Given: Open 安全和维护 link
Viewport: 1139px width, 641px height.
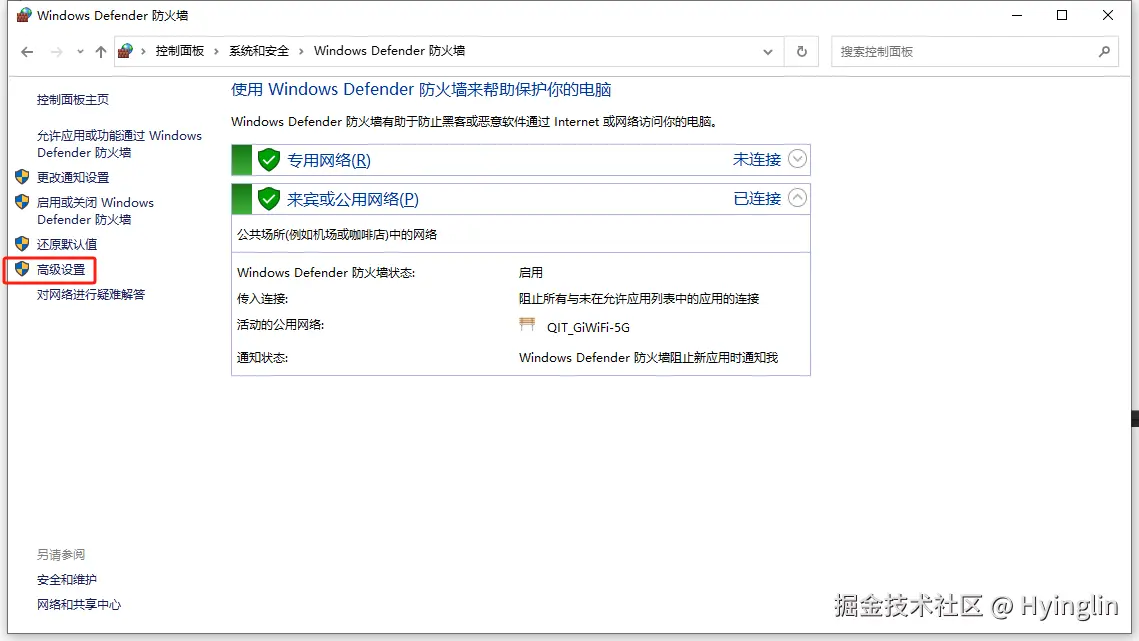Looking at the screenshot, I should [x=67, y=580].
